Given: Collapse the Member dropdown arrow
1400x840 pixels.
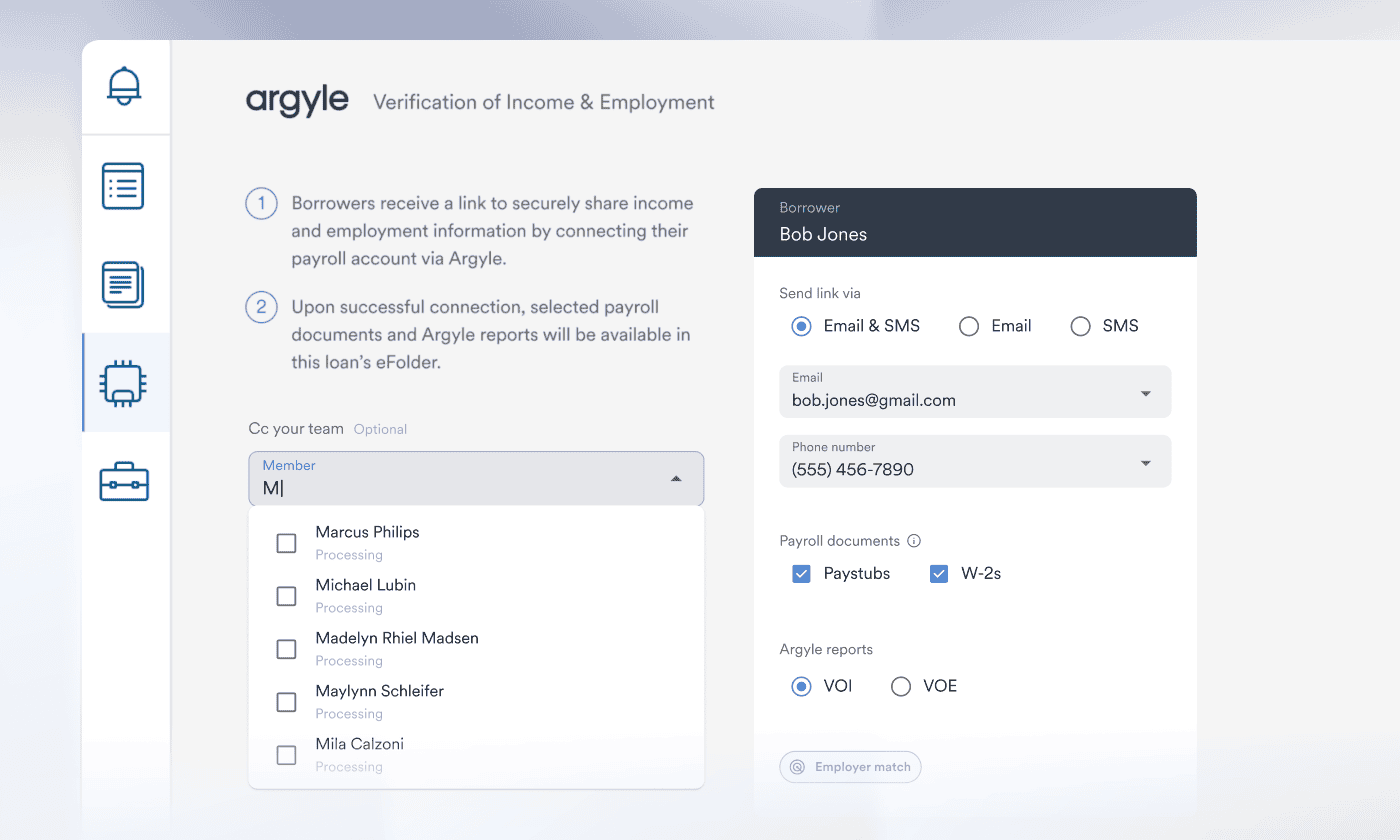Looking at the screenshot, I should pos(677,479).
